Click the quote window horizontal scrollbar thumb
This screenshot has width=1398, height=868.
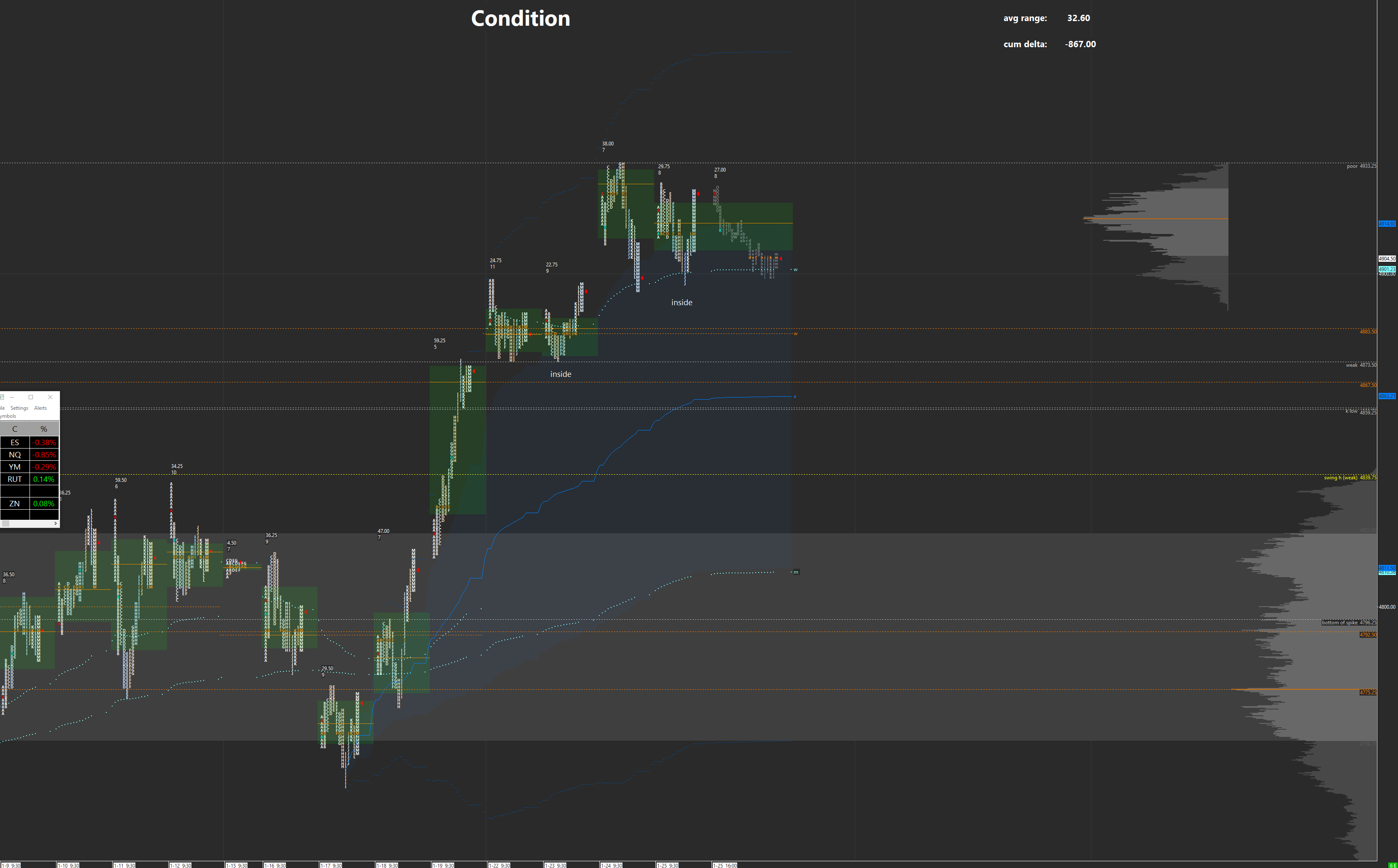pos(5,524)
